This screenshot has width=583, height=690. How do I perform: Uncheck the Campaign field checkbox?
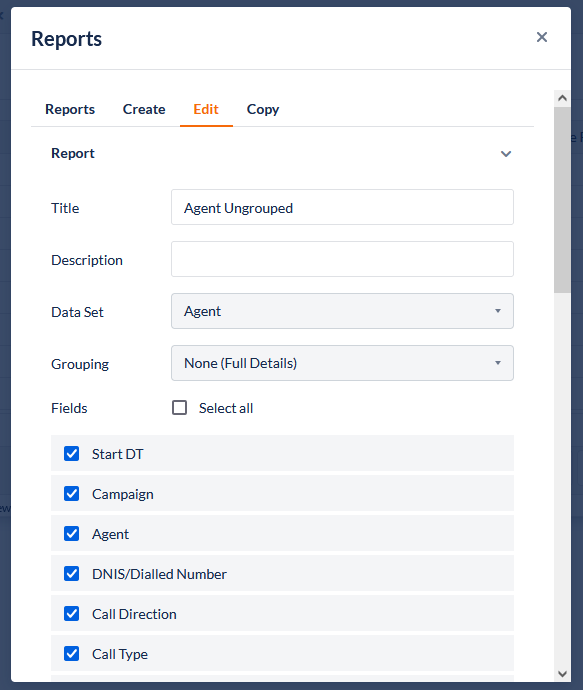pos(71,494)
